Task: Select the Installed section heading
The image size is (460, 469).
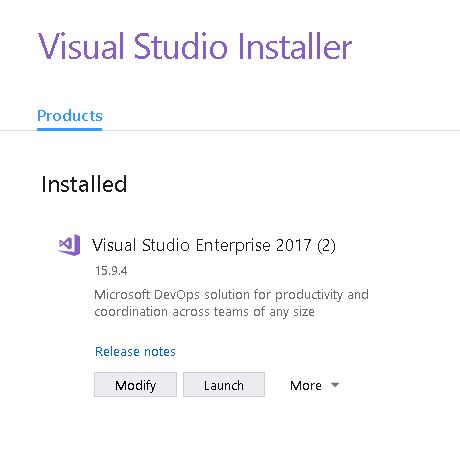Action: pyautogui.click(x=84, y=184)
